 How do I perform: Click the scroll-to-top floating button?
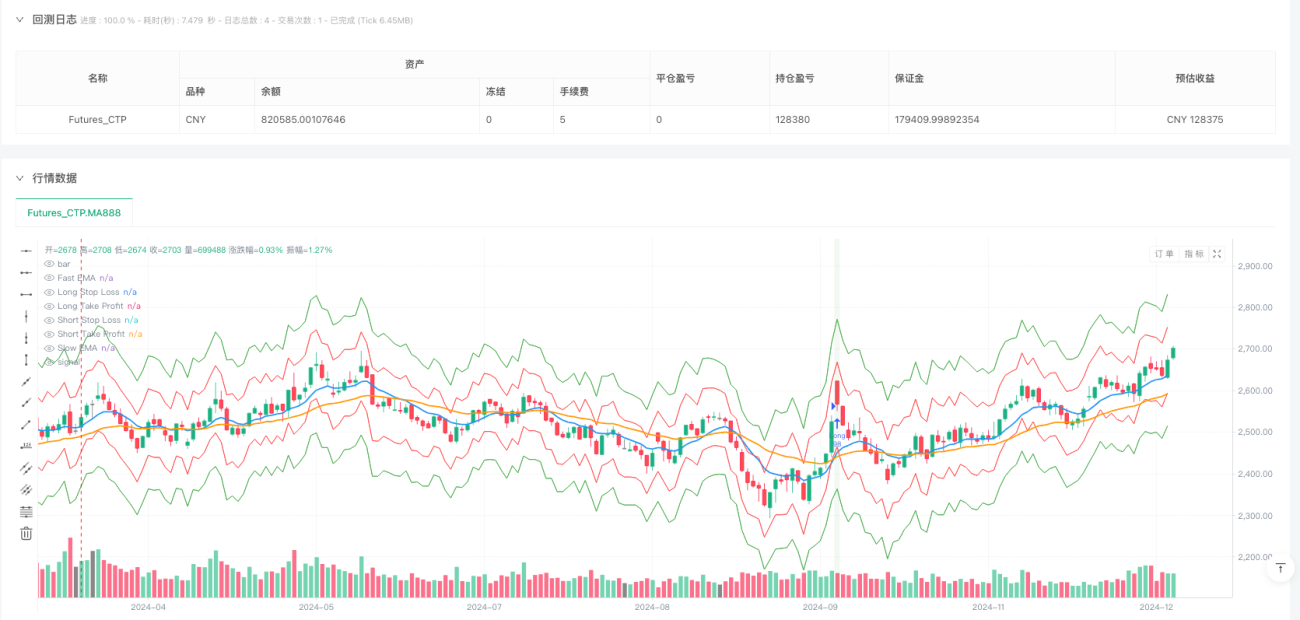pos(1280,569)
